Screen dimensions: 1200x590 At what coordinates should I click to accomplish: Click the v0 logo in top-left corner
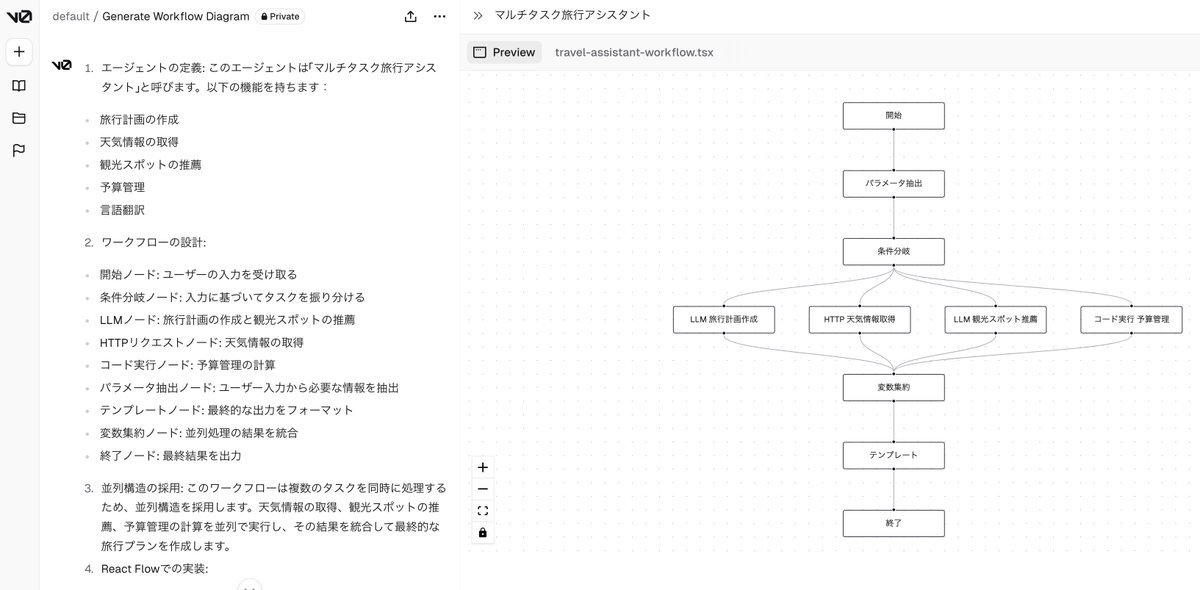(x=18, y=16)
